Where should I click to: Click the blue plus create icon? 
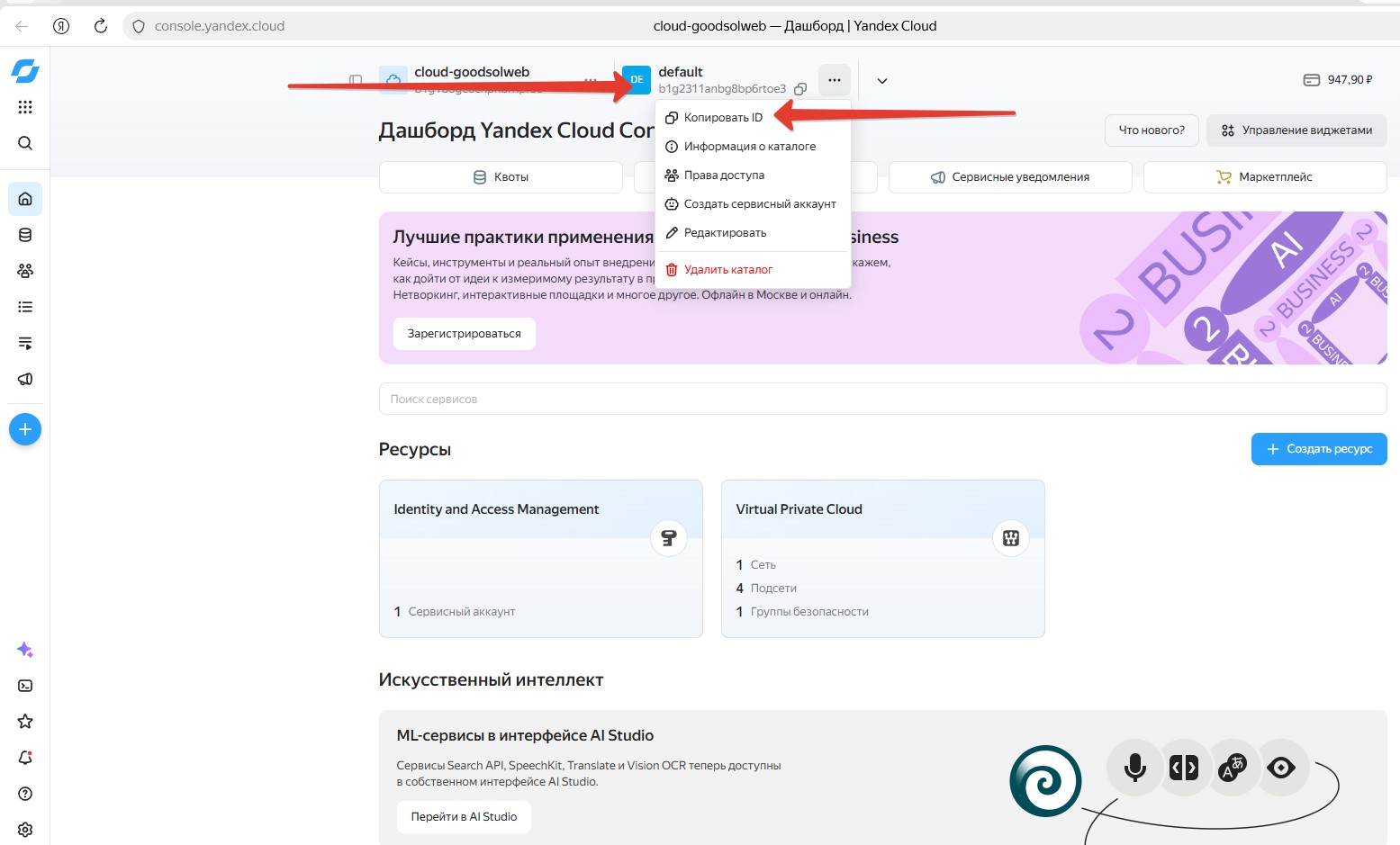25,429
